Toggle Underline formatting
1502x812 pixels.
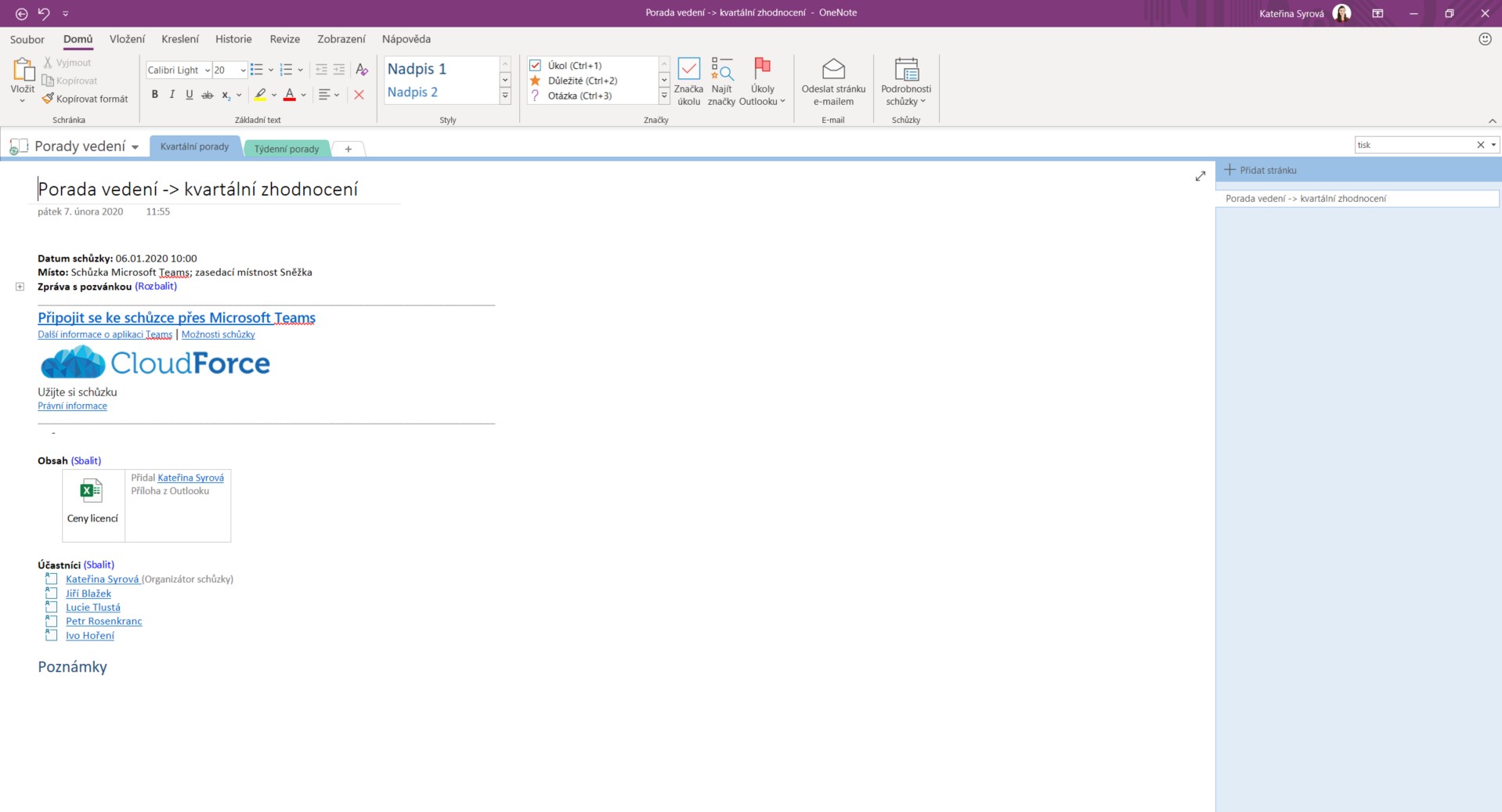tap(190, 95)
